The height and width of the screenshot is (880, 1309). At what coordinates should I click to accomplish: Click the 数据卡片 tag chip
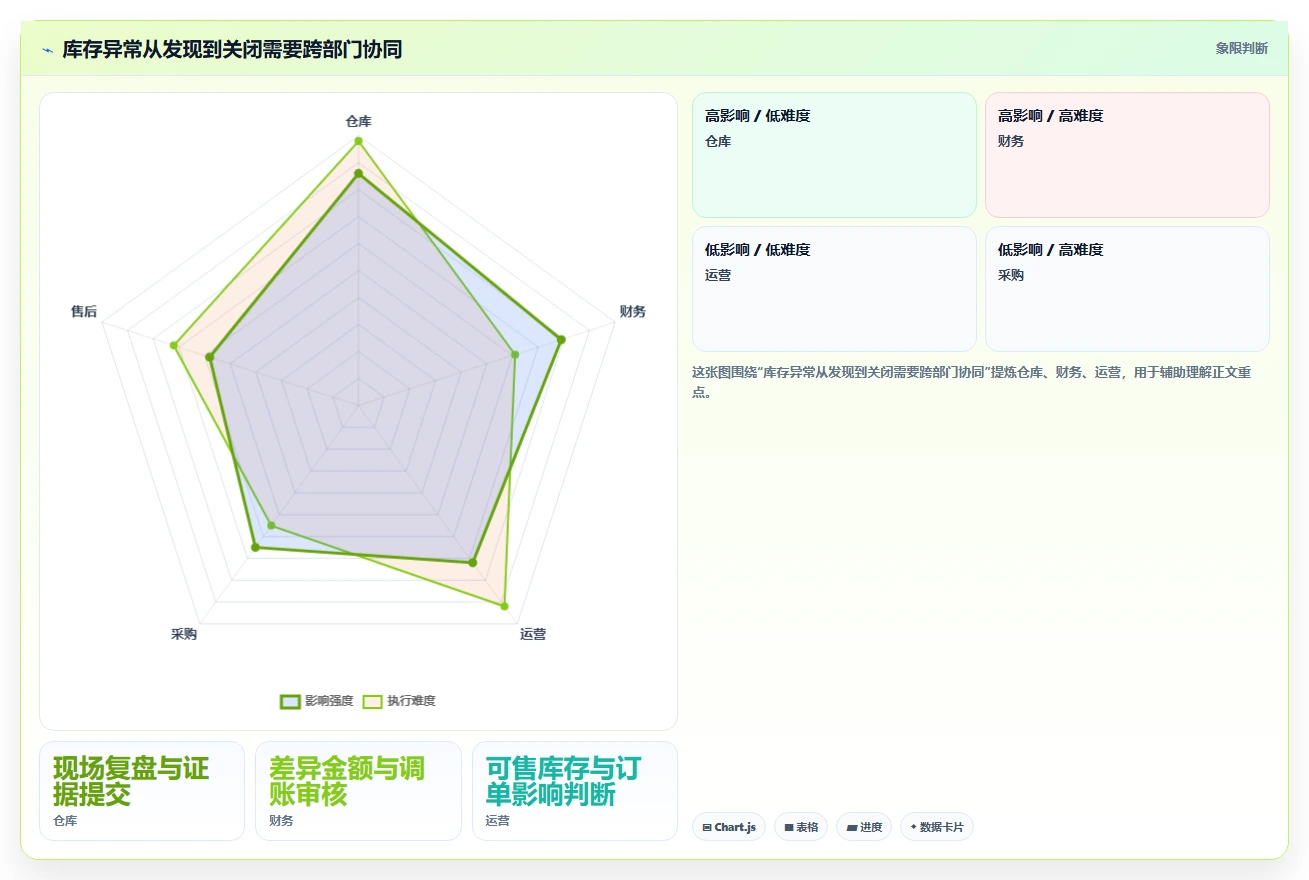[937, 827]
